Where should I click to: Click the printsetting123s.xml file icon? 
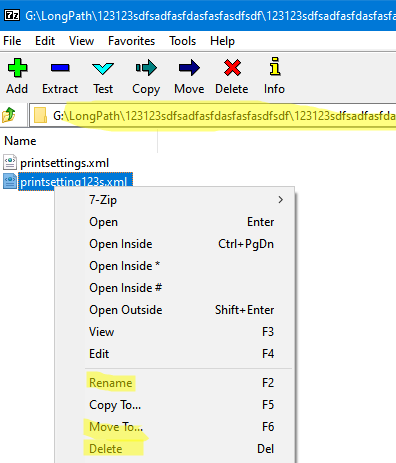coord(10,181)
